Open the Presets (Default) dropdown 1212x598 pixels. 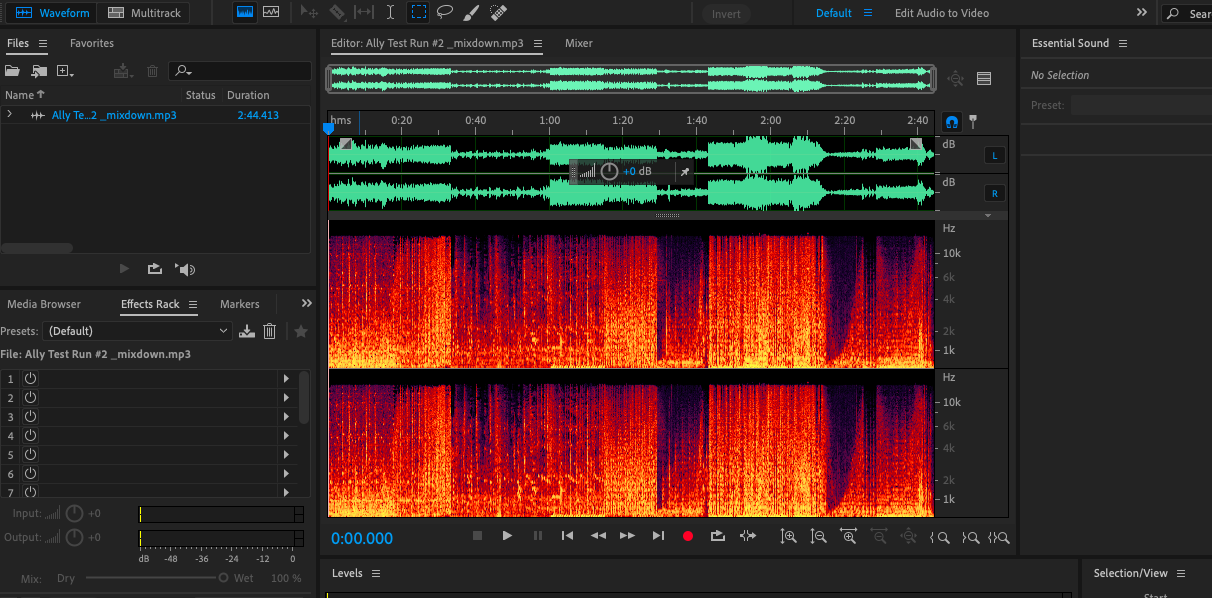139,331
